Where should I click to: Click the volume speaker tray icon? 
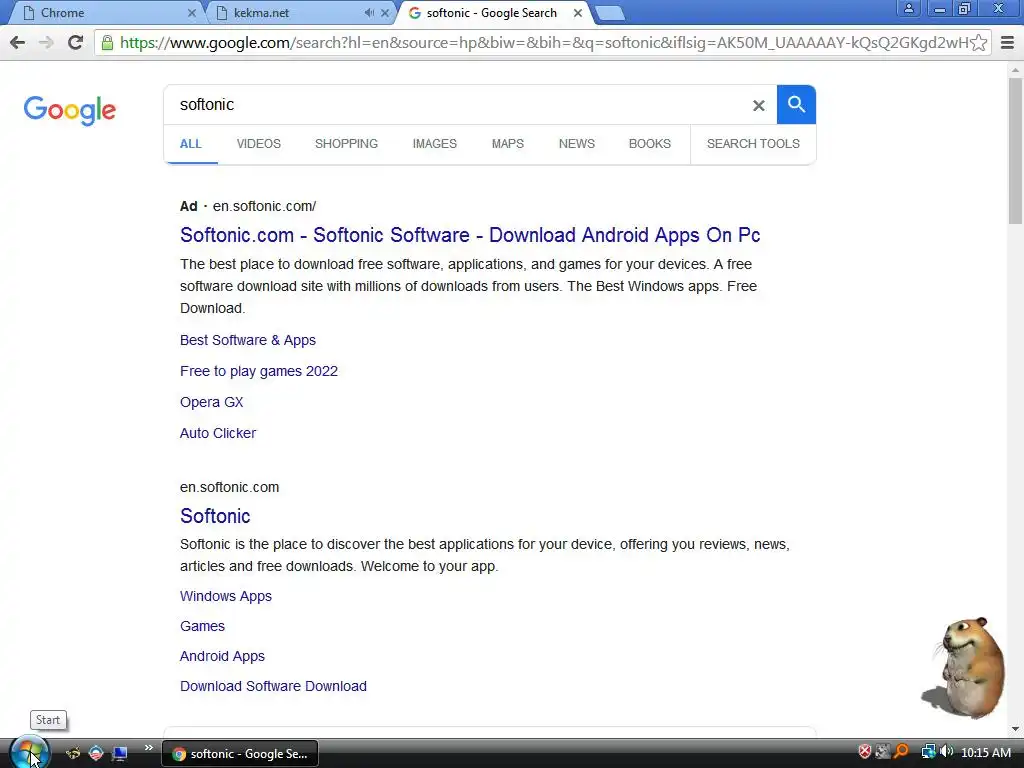946,752
